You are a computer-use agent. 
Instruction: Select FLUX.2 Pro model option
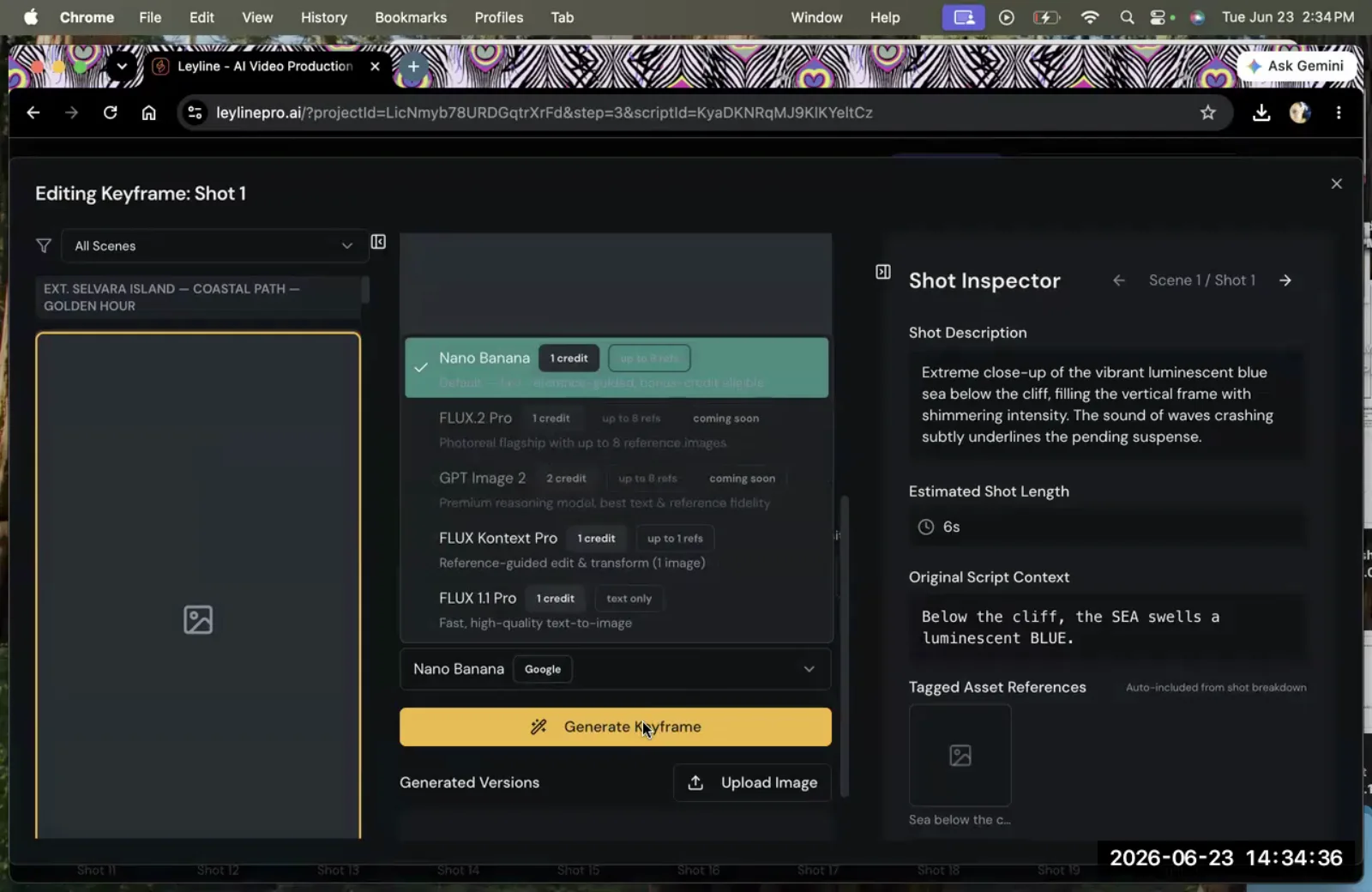tap(617, 429)
